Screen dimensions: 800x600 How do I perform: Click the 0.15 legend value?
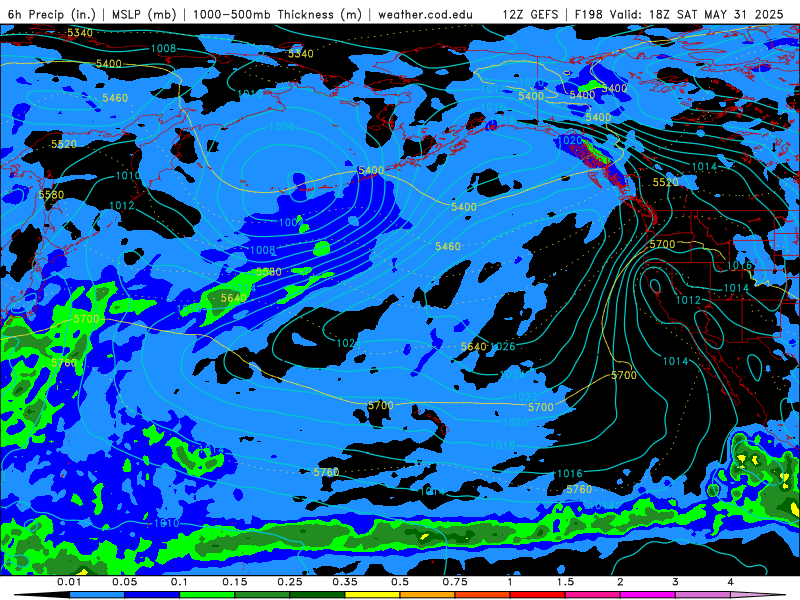tap(235, 582)
